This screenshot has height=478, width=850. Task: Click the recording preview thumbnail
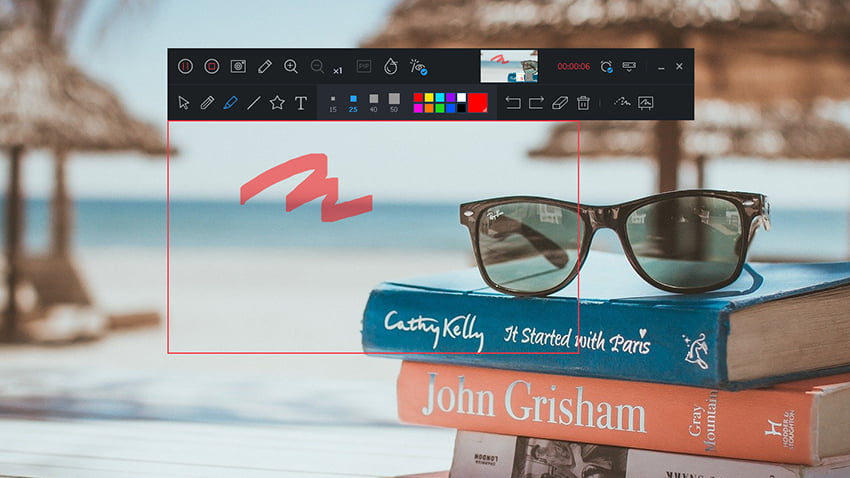coord(509,66)
